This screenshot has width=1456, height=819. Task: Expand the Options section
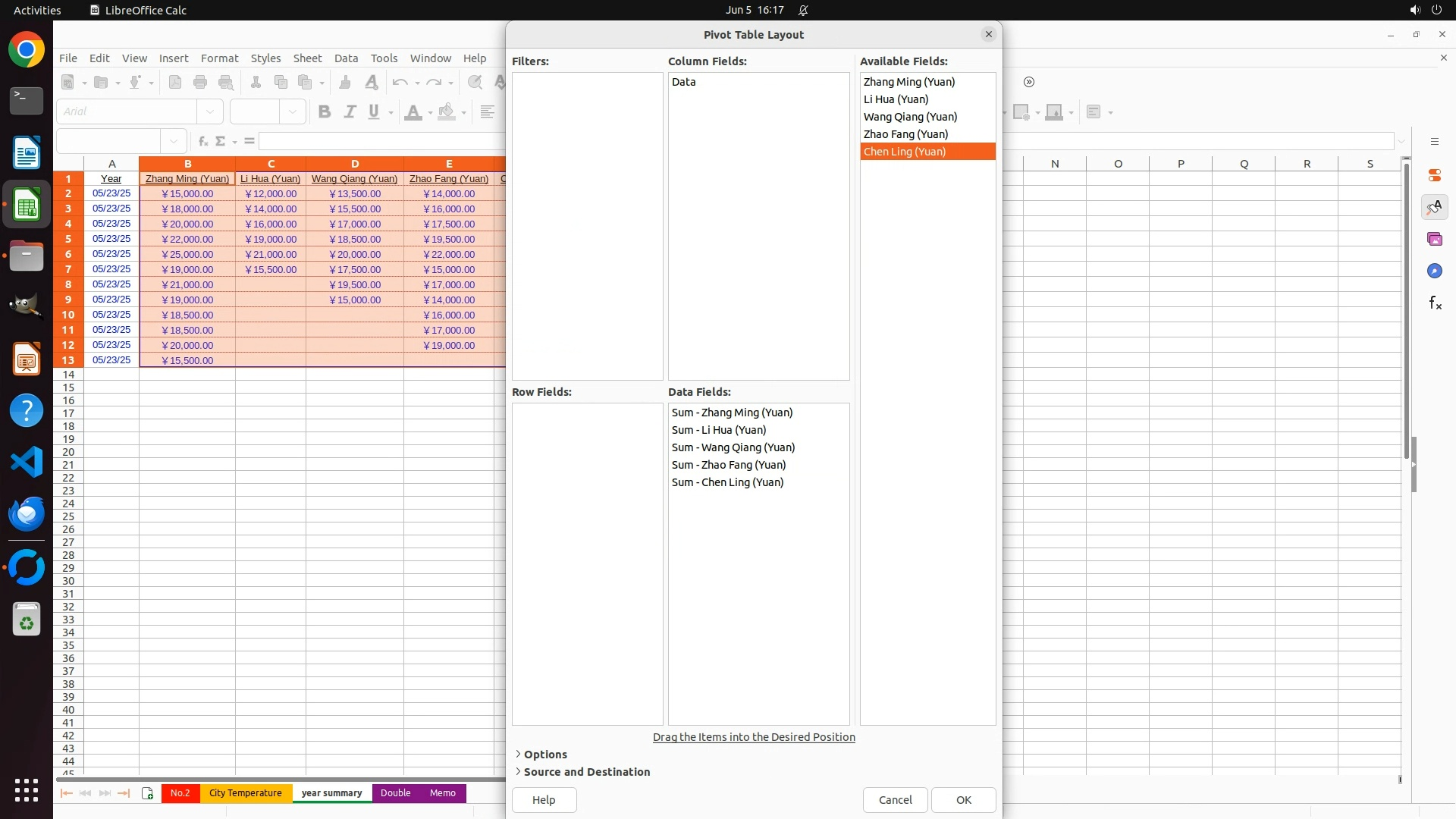coord(544,754)
